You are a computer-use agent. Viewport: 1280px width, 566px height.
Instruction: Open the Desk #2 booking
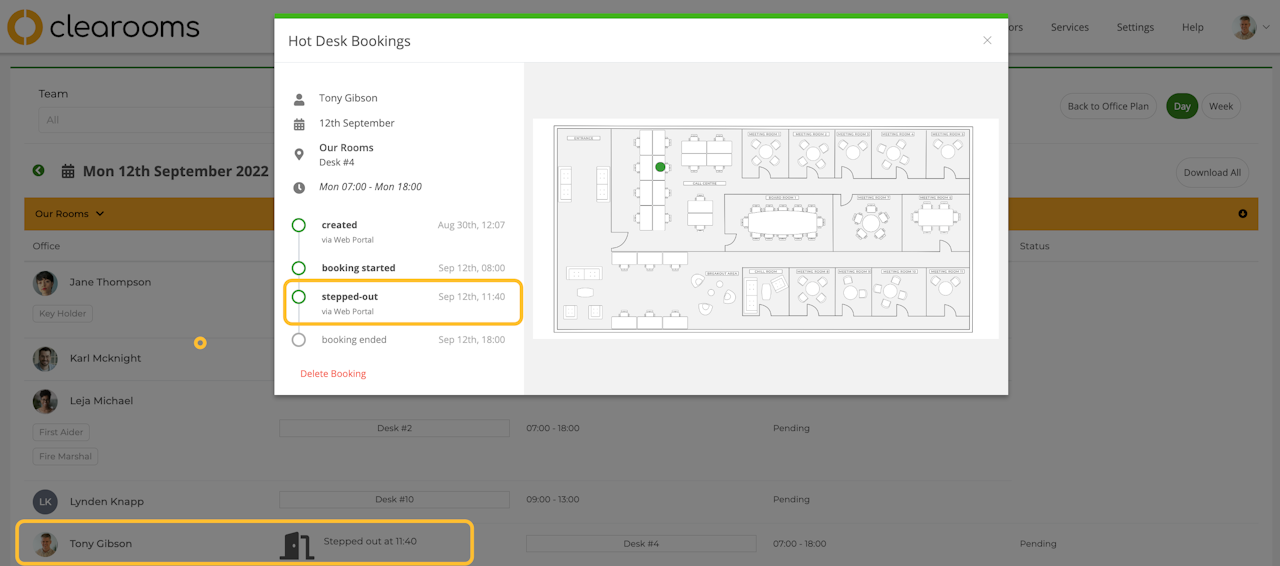[x=394, y=428]
